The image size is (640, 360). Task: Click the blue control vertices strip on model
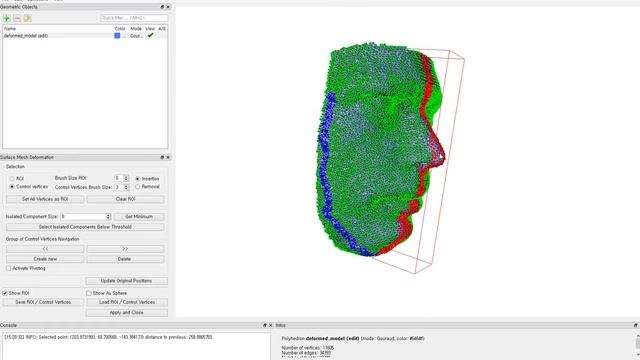pos(327,163)
